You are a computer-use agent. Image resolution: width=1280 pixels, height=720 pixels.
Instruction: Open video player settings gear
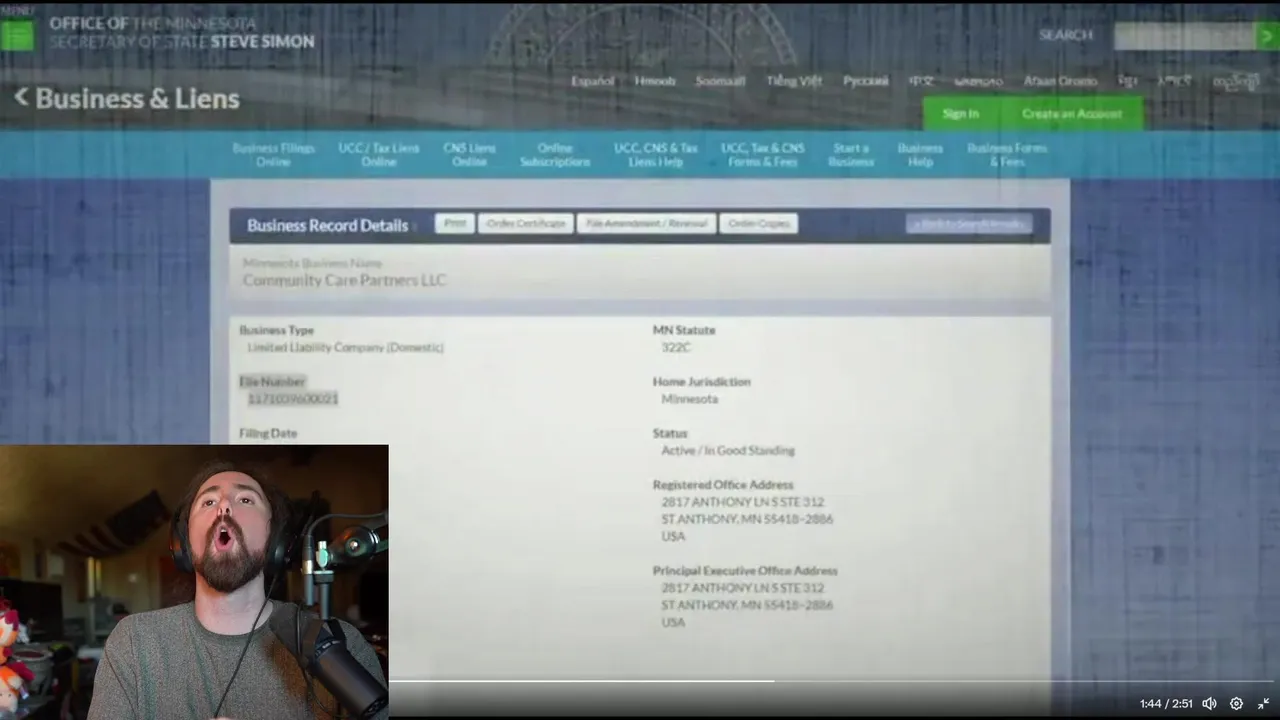tap(1236, 704)
